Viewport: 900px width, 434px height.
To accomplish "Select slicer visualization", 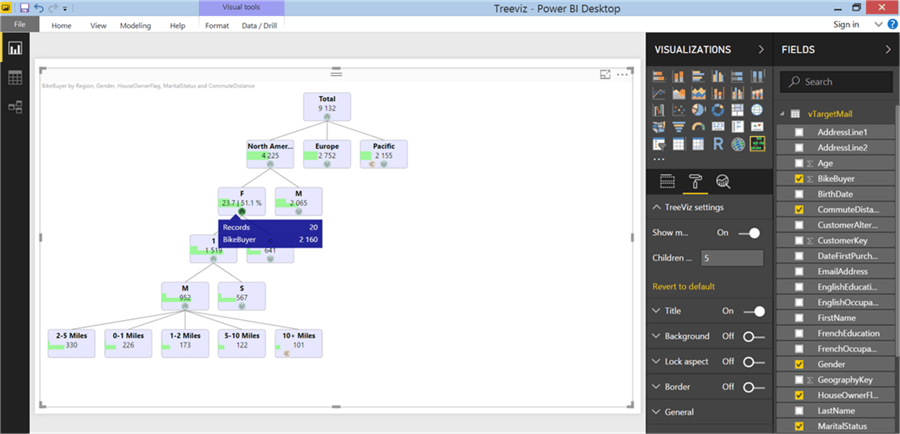I will pos(659,144).
